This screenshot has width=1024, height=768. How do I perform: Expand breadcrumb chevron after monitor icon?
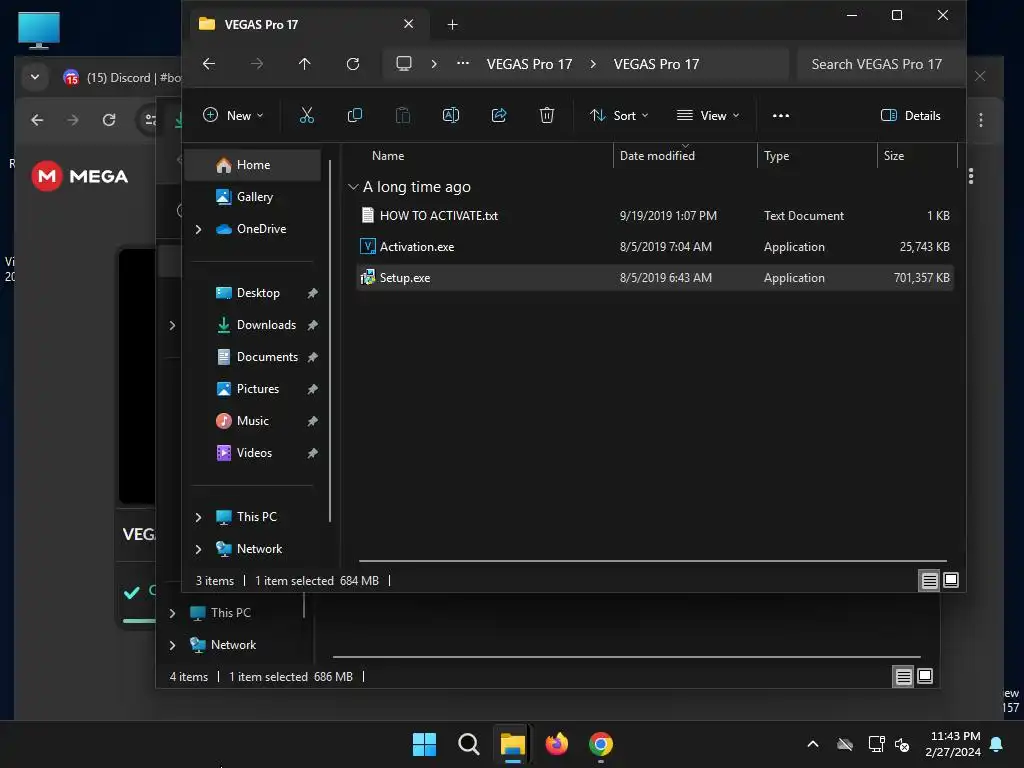click(434, 63)
